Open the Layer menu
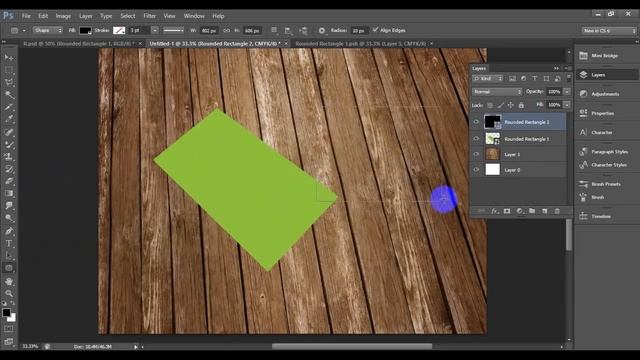 tap(86, 16)
